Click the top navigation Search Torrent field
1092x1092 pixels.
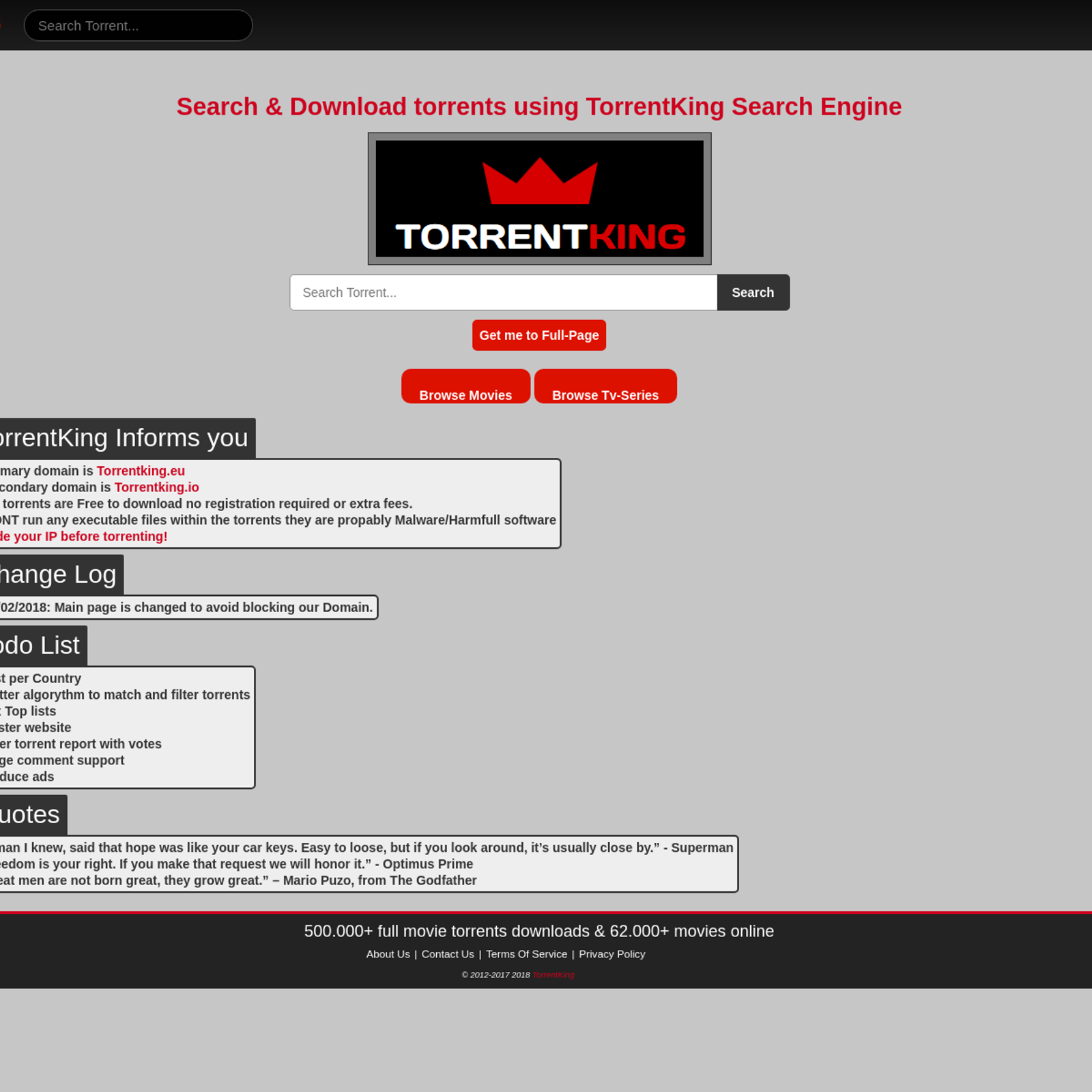(138, 25)
